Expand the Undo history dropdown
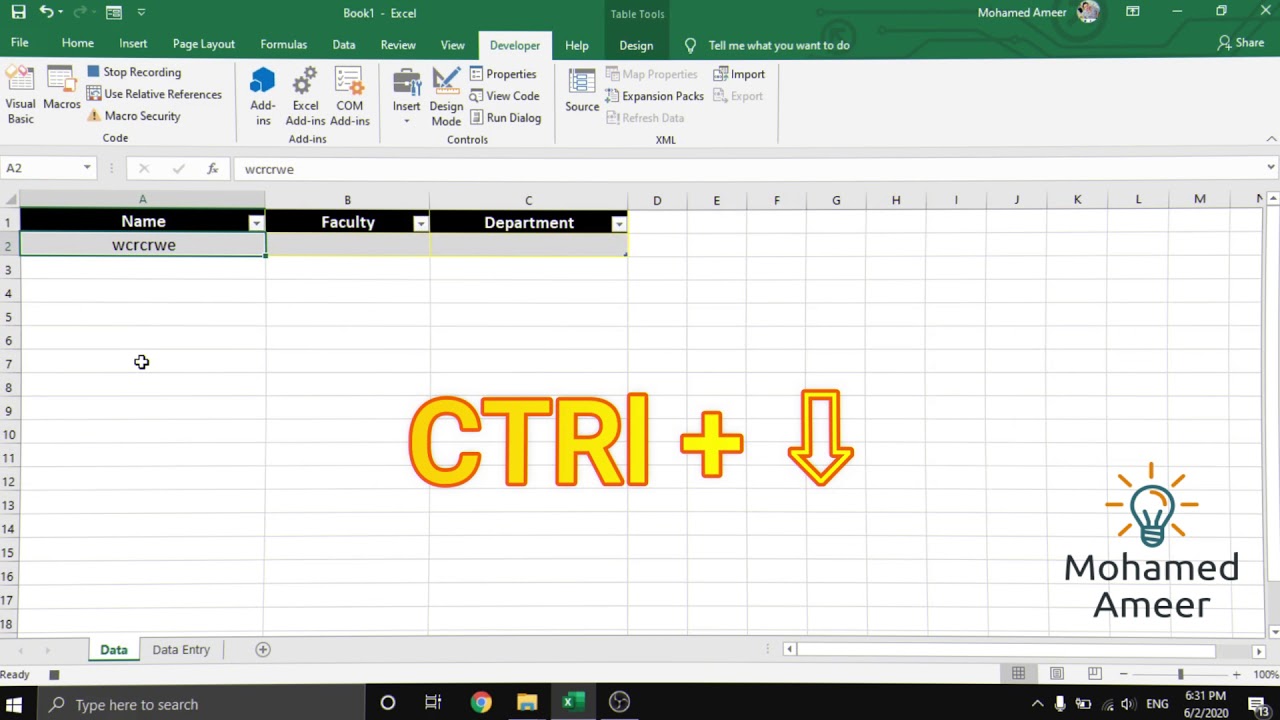This screenshot has height=720, width=1280. 61,12
